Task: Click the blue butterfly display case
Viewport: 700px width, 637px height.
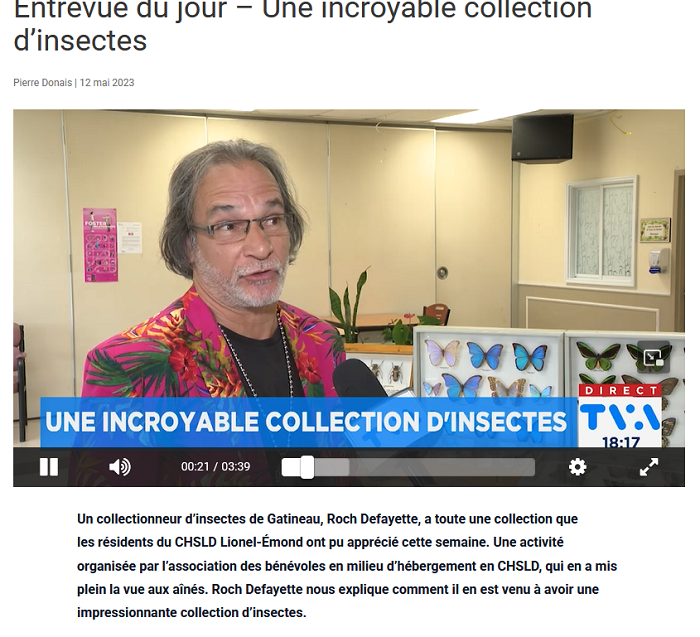Action: tap(489, 364)
